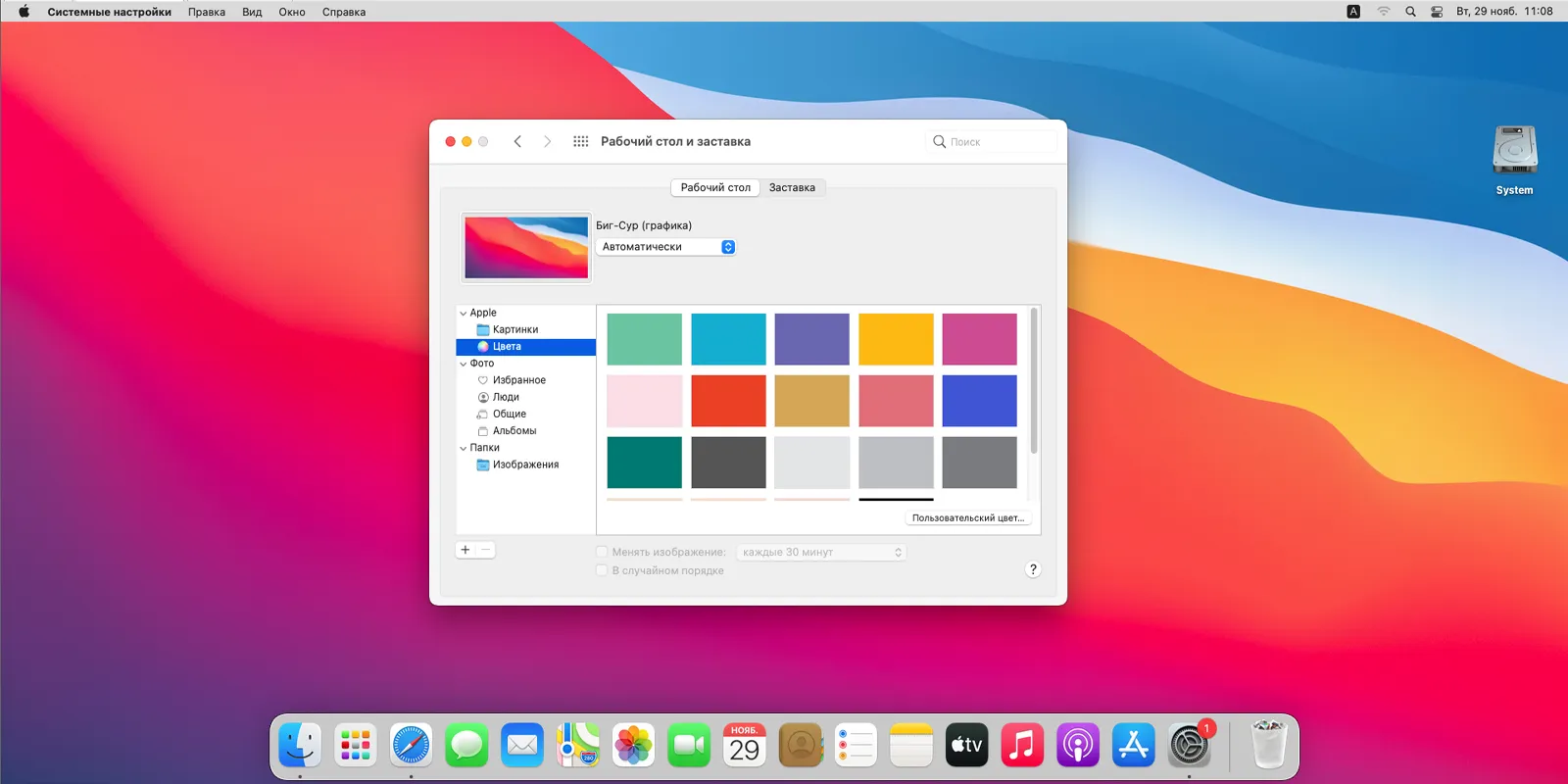Open Notes app in the Dock
The image size is (1568, 784).
(911, 747)
